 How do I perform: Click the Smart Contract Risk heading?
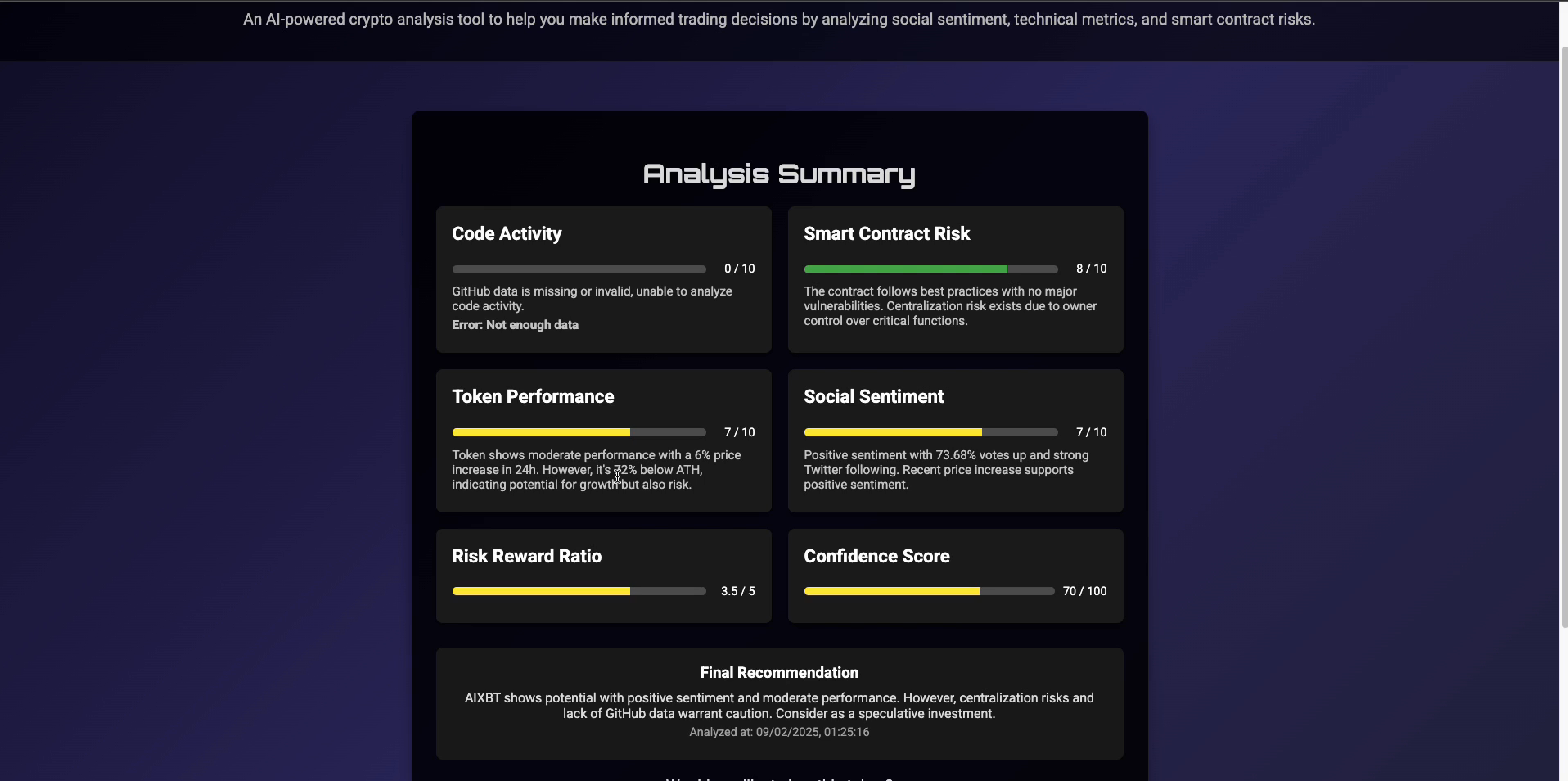(886, 234)
